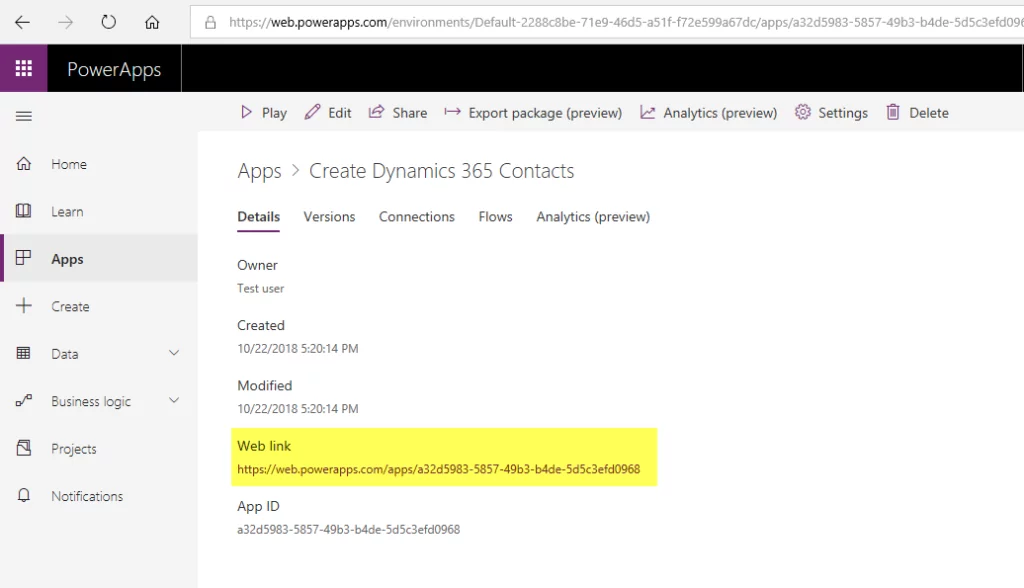Click the 'Web link' heading

pos(264,446)
